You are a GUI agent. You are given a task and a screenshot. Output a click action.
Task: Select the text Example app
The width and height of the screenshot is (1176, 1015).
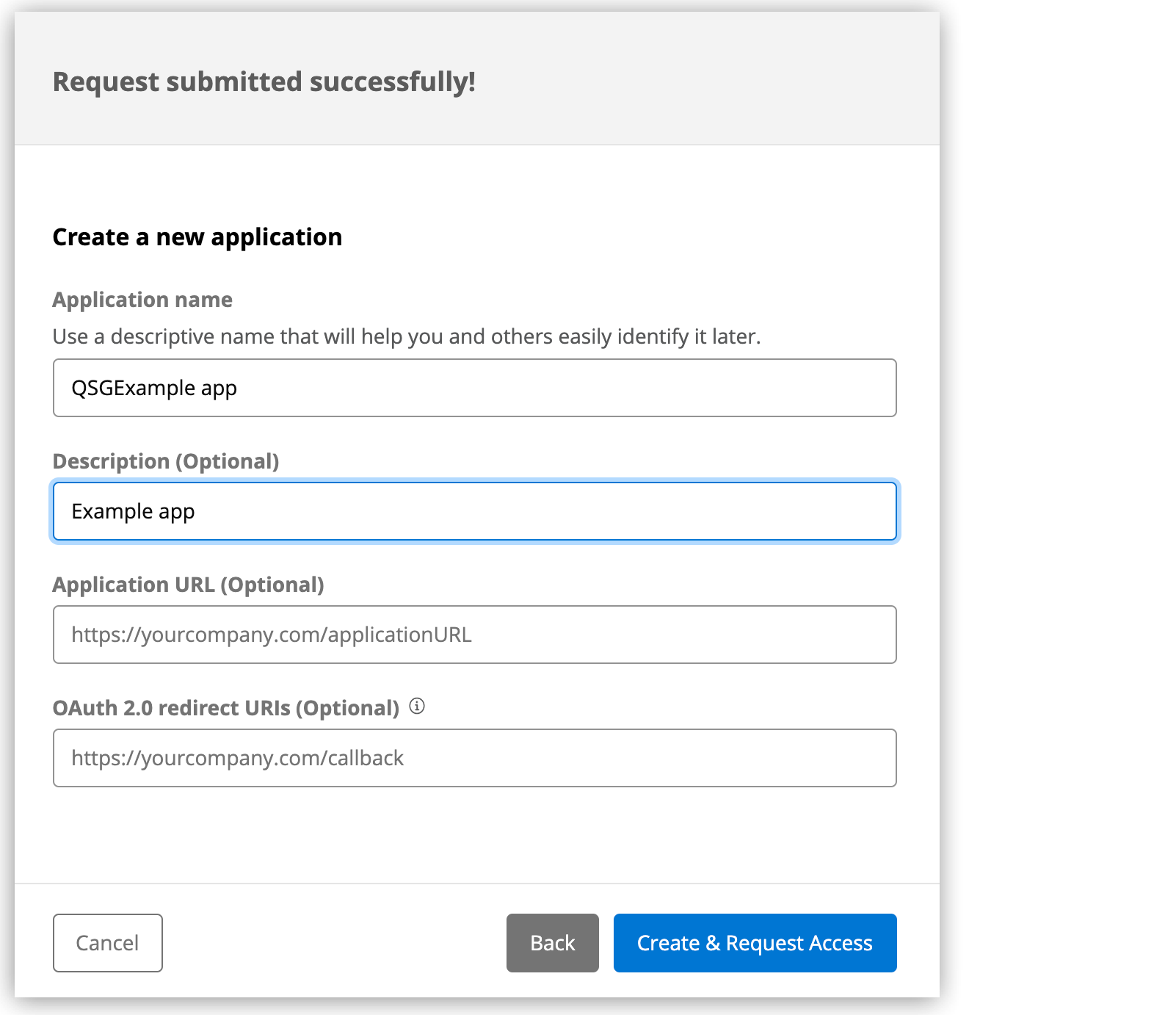click(133, 511)
